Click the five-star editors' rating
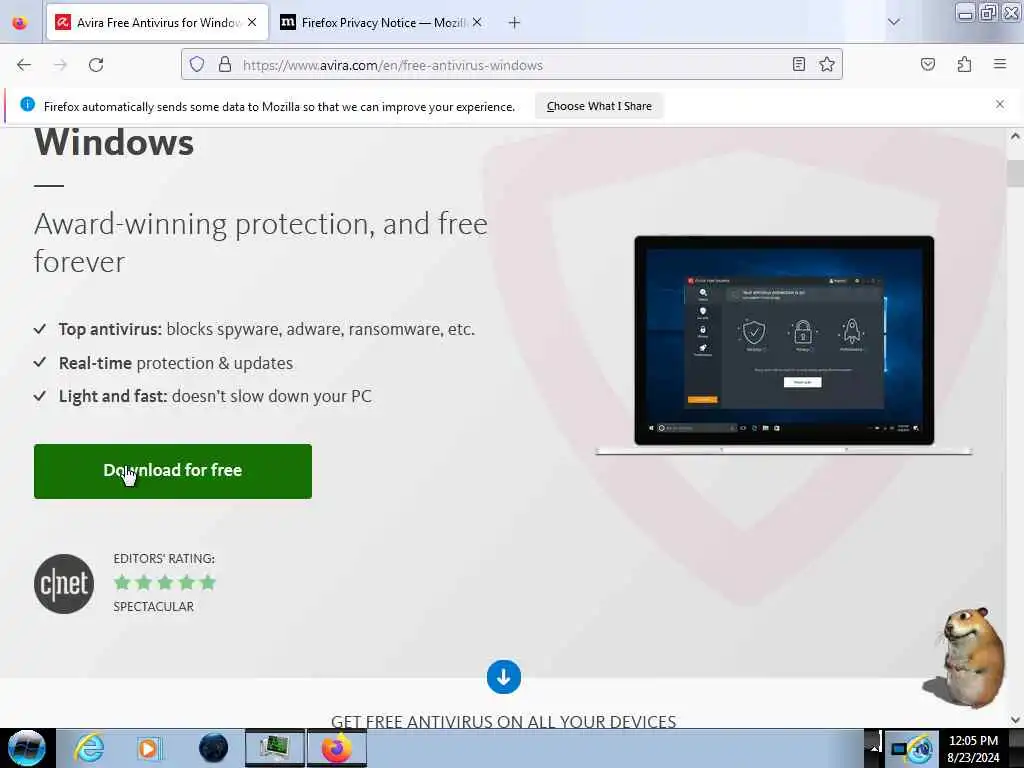1024x768 pixels. (x=165, y=582)
